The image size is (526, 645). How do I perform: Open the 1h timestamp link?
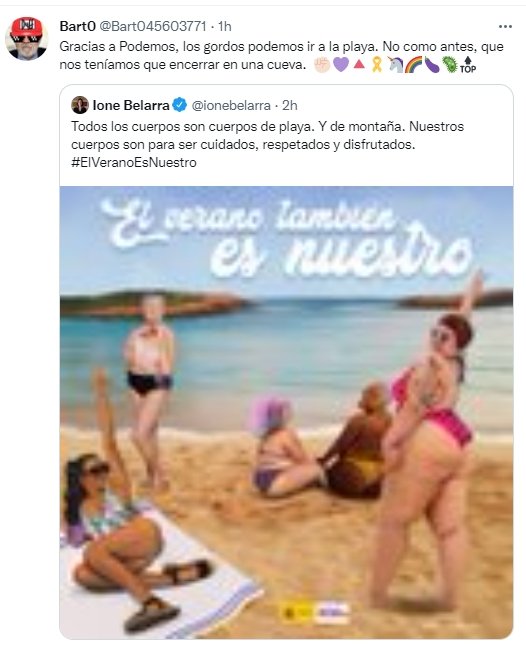225,26
